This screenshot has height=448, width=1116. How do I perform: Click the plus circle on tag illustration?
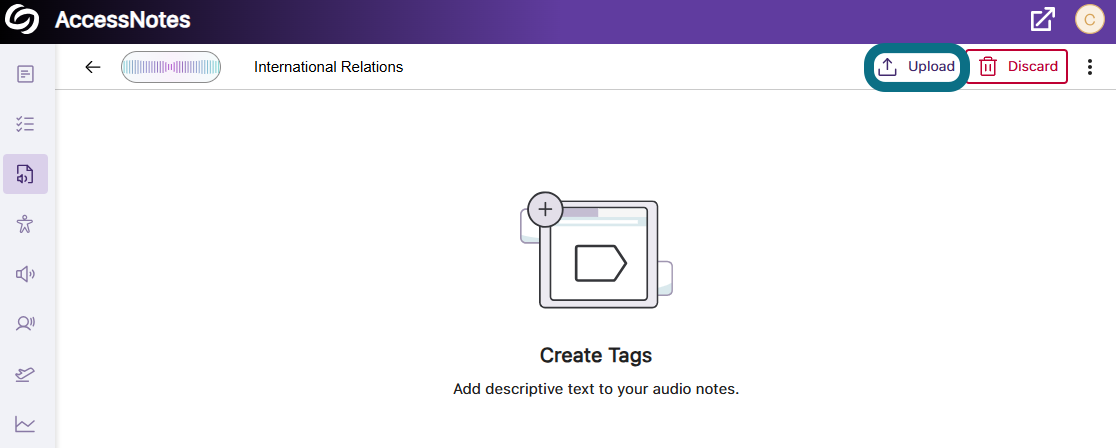click(x=545, y=209)
